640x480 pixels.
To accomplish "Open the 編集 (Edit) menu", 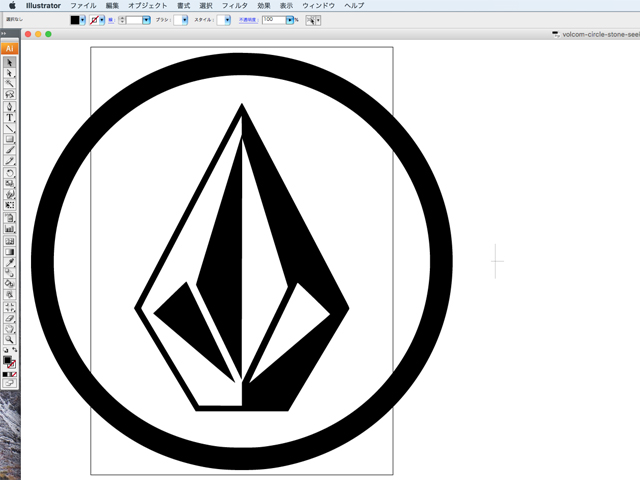I will (x=112, y=5).
